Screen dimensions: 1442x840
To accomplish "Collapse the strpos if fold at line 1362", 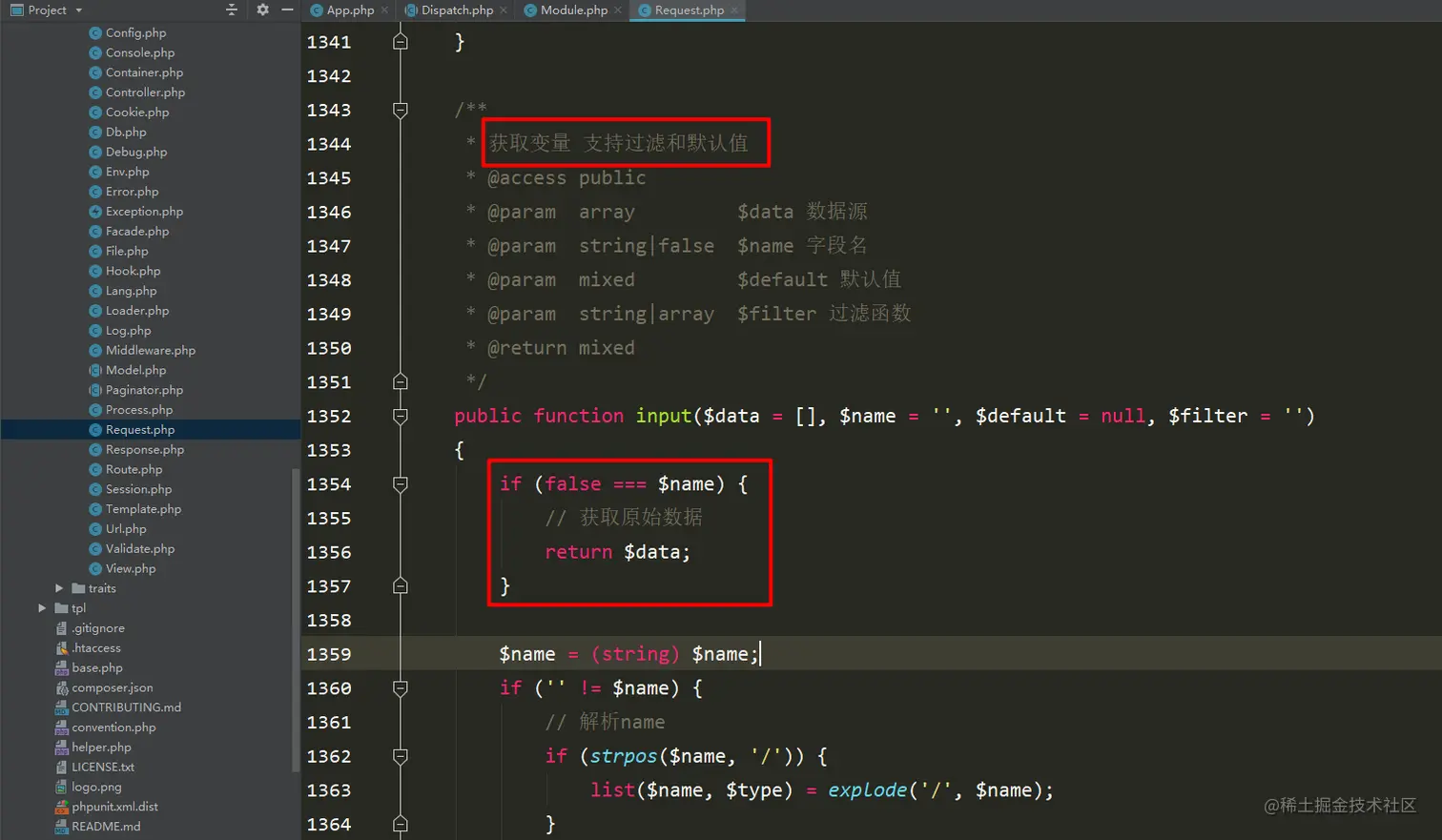I will pos(401,756).
